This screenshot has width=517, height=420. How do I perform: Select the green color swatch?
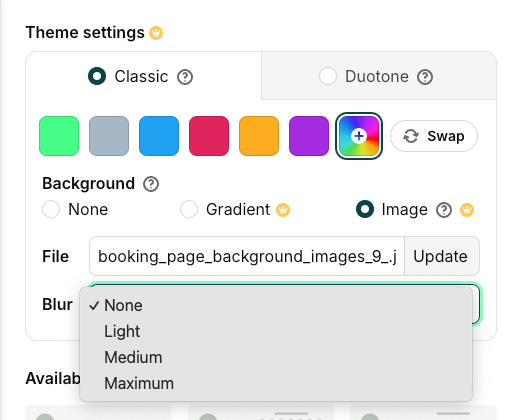point(59,136)
